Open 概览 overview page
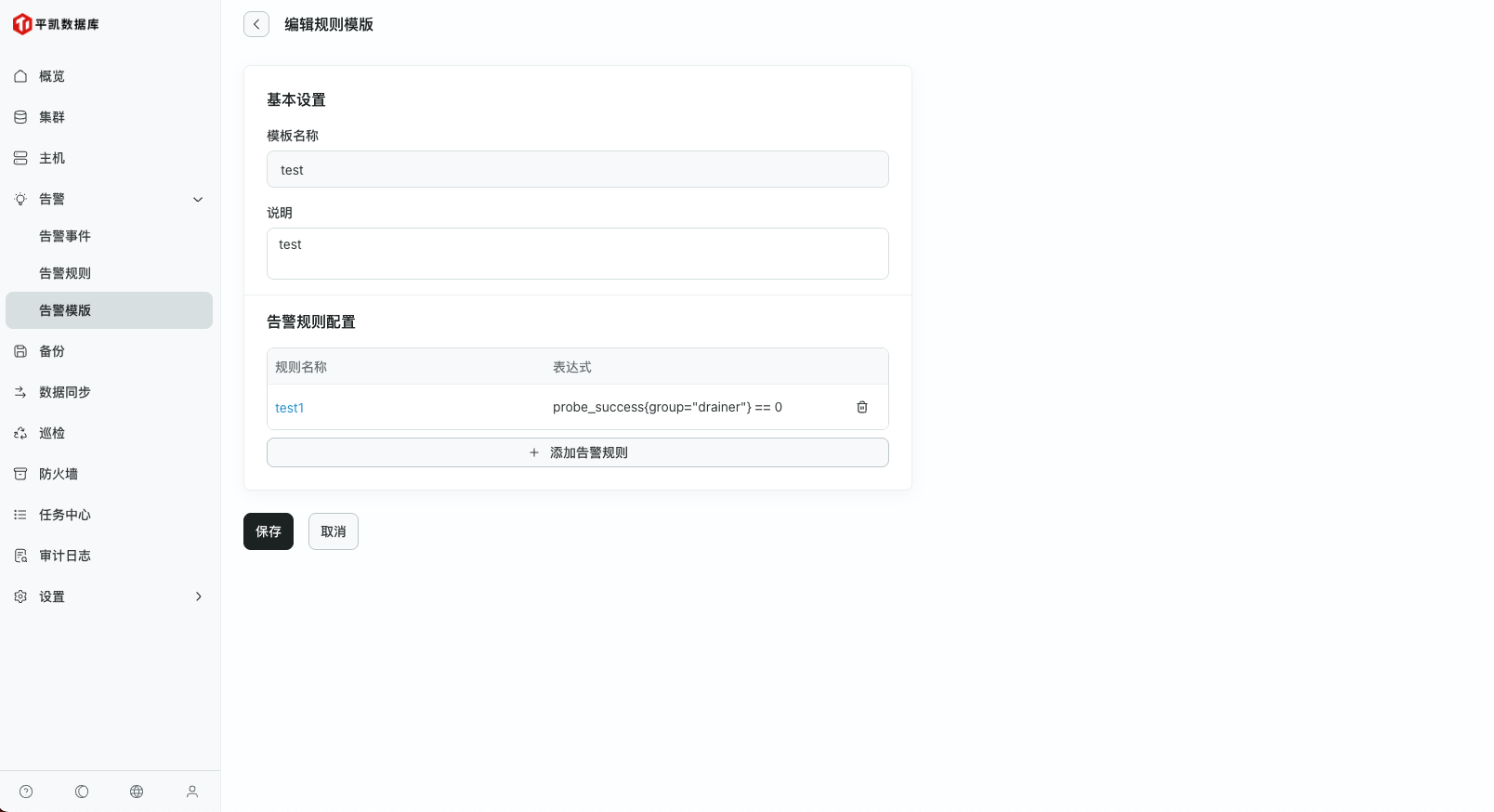The width and height of the screenshot is (1494, 812). 52,76
